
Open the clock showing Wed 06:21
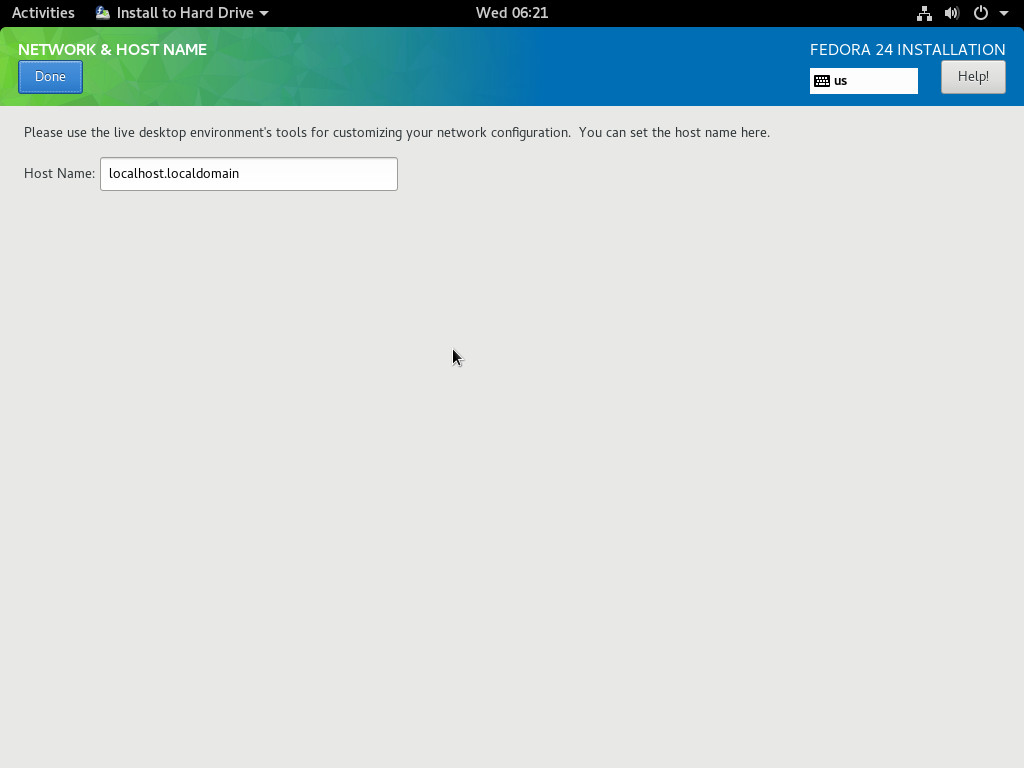click(x=511, y=13)
